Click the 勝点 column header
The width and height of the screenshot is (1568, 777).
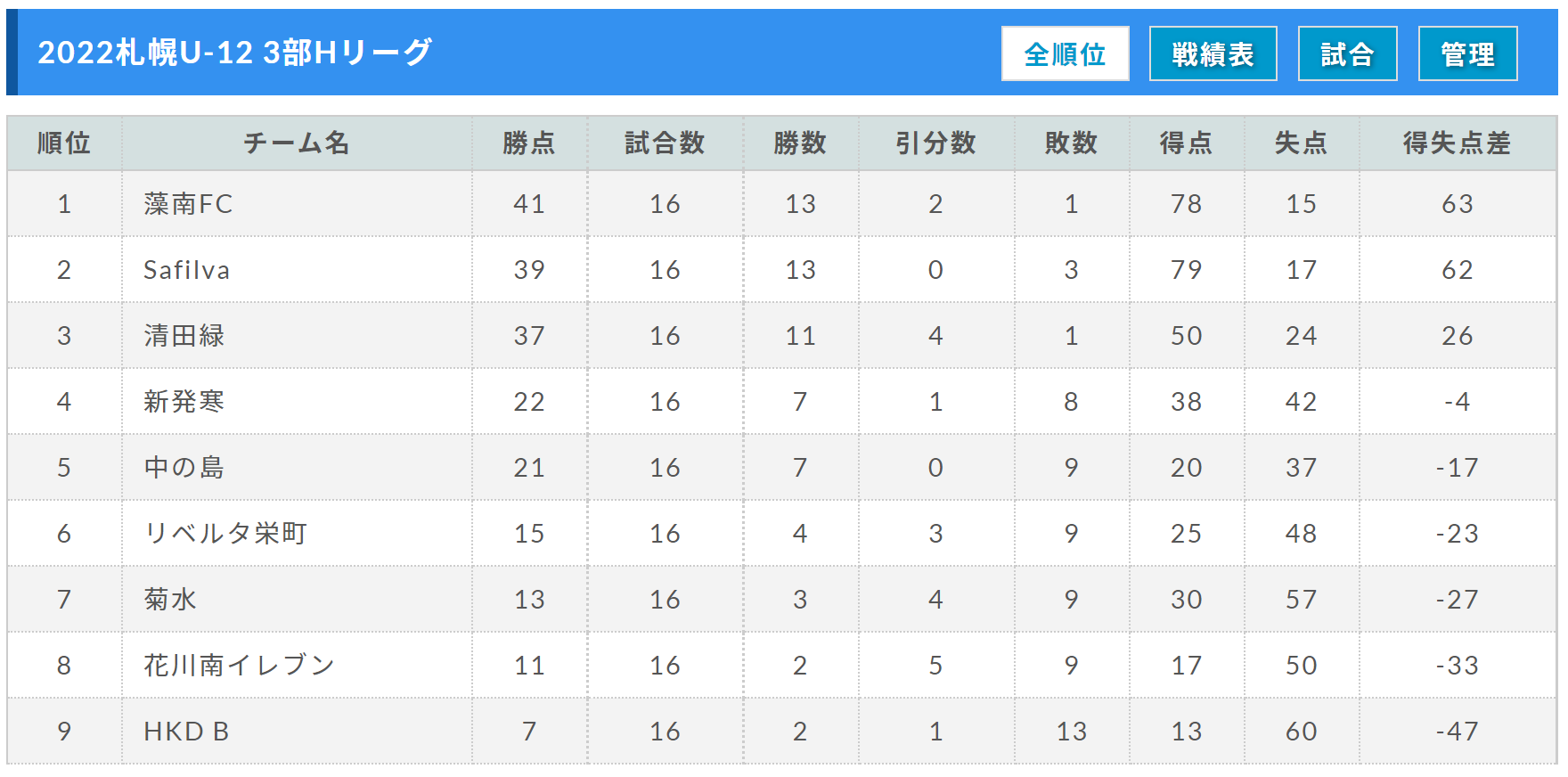529,143
